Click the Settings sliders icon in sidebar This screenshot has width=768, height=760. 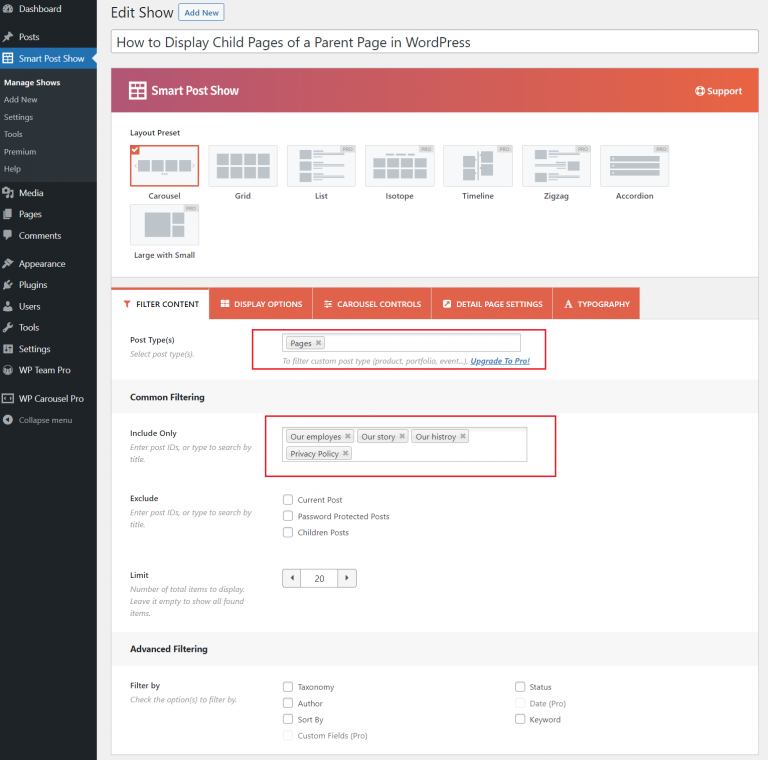click(x=8, y=349)
